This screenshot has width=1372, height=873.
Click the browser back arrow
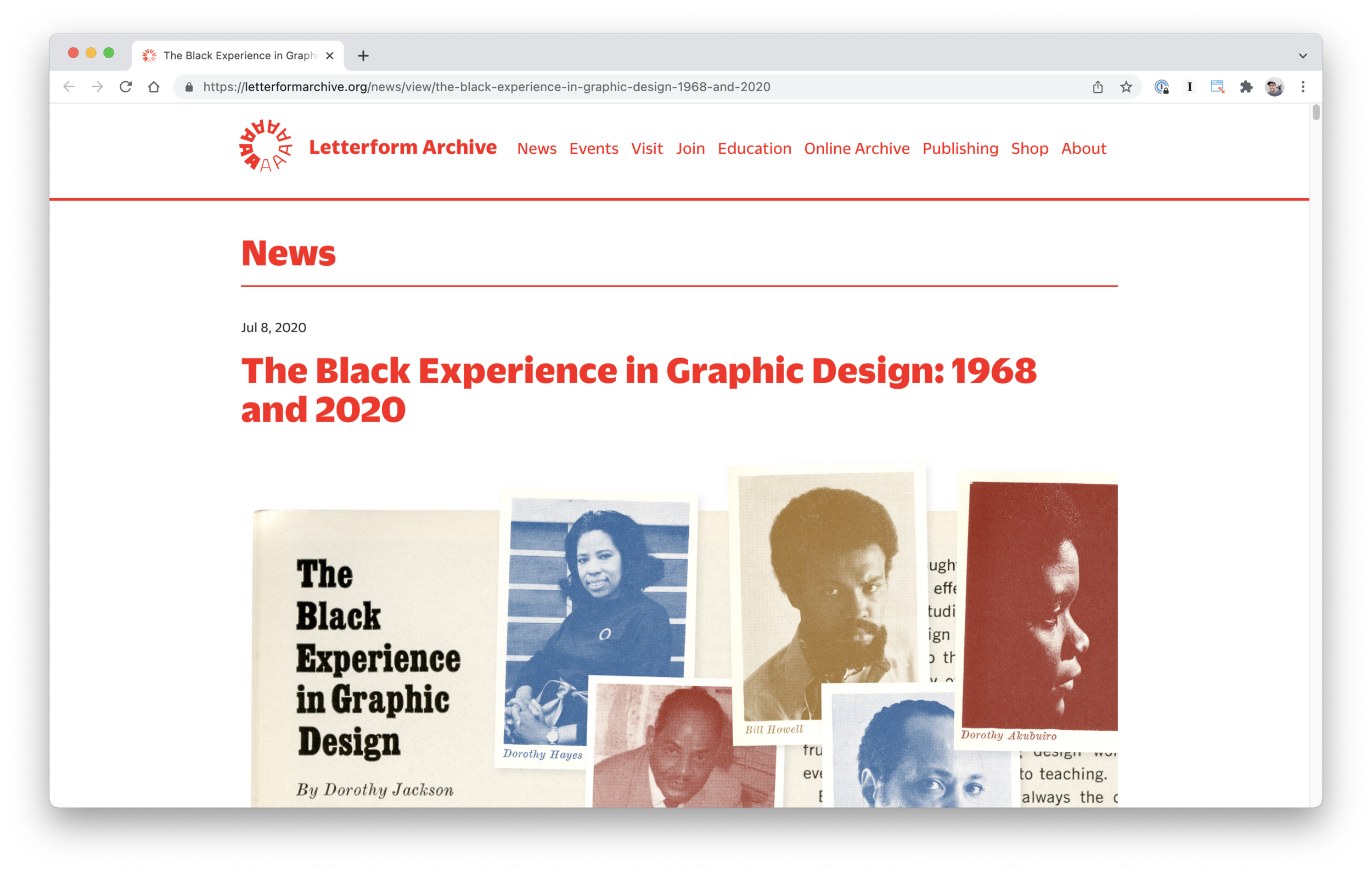(69, 87)
